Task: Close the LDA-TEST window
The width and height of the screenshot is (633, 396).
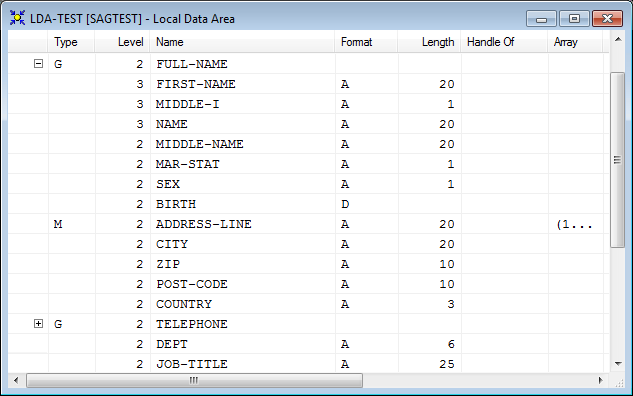Action: [607, 19]
